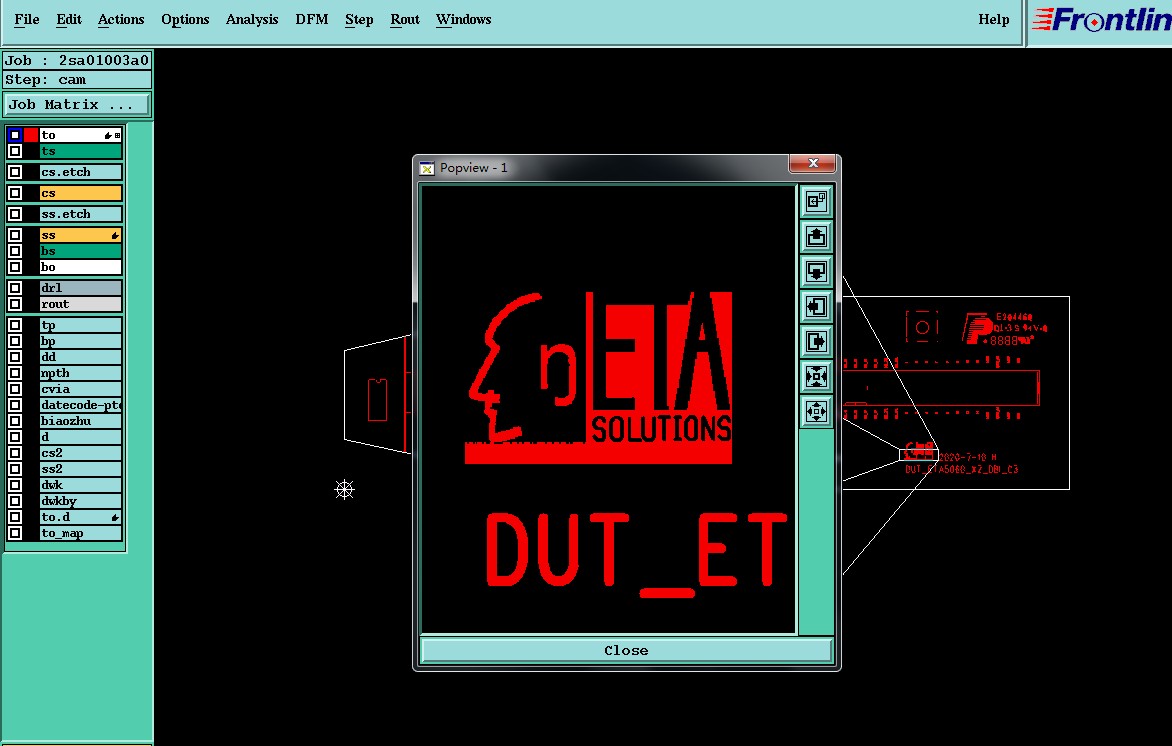Toggle display checkbox for layer ts

click(x=15, y=151)
